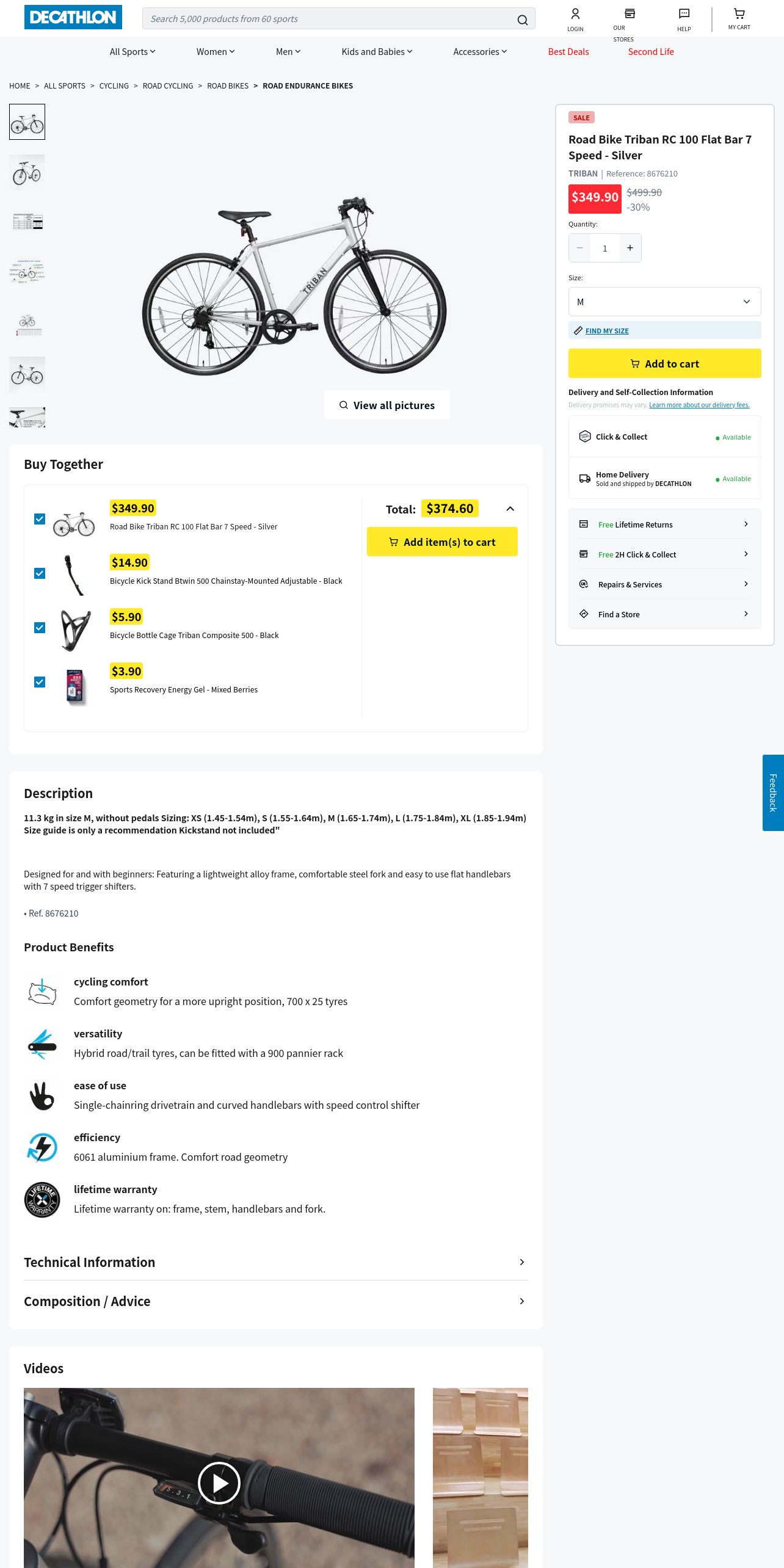Screen dimensions: 784x1568
Task: Open Free Lifetime Returns row arrow
Action: [746, 524]
